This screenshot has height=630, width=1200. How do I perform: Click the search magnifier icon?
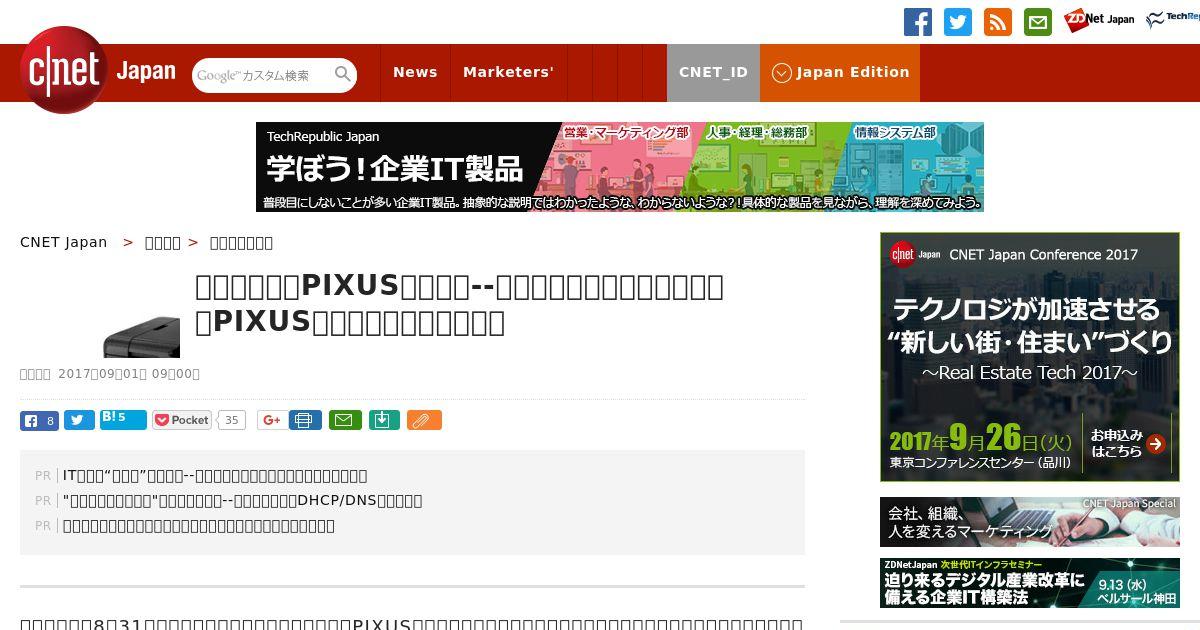click(x=343, y=74)
